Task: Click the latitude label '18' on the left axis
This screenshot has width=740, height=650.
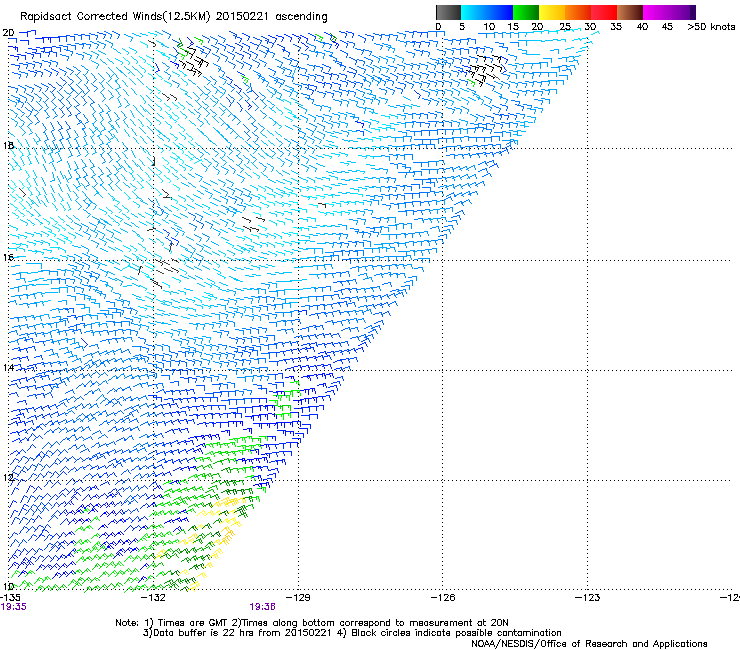Action: pyautogui.click(x=8, y=145)
